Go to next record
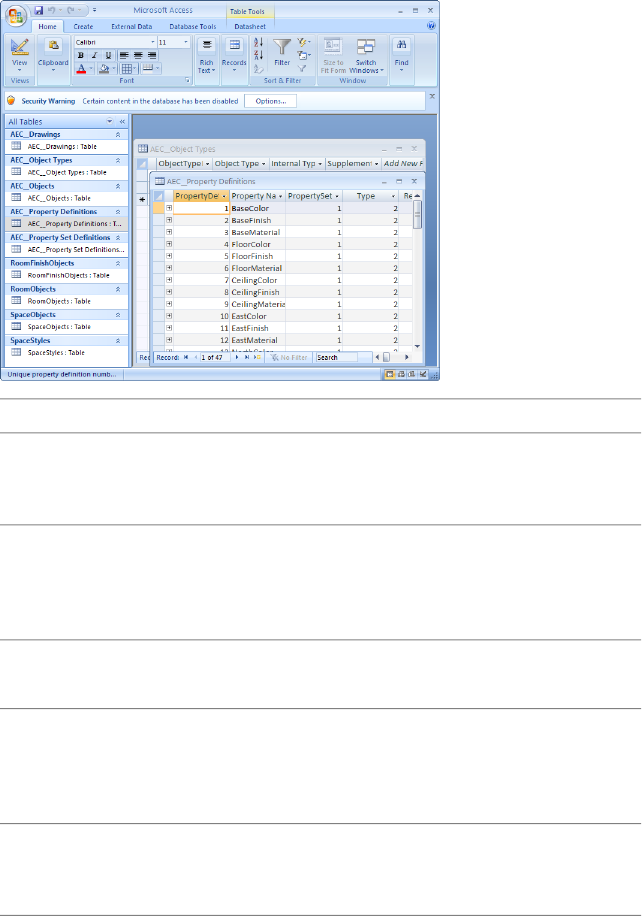The height and width of the screenshot is (916, 642). pos(237,358)
